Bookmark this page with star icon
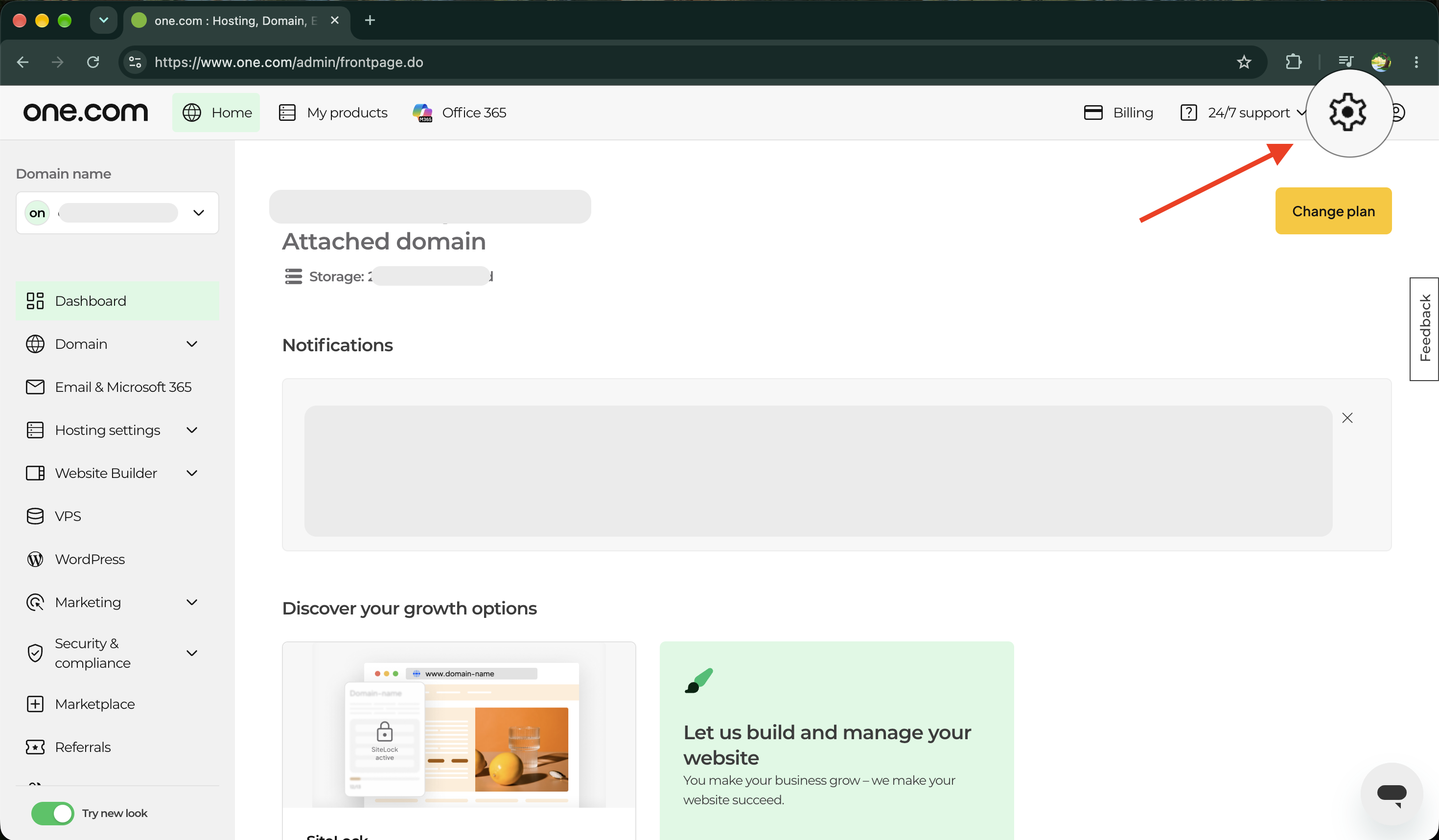The image size is (1439, 840). tap(1244, 62)
